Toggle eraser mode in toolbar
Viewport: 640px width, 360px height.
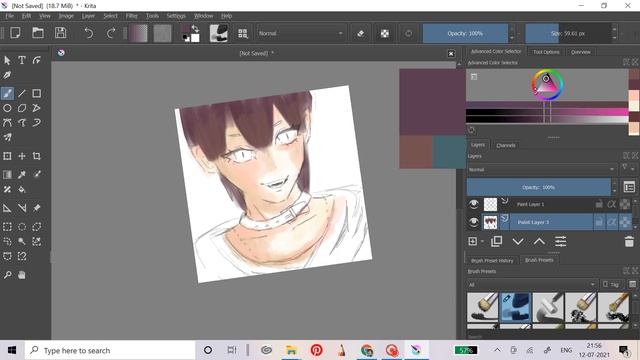360,33
